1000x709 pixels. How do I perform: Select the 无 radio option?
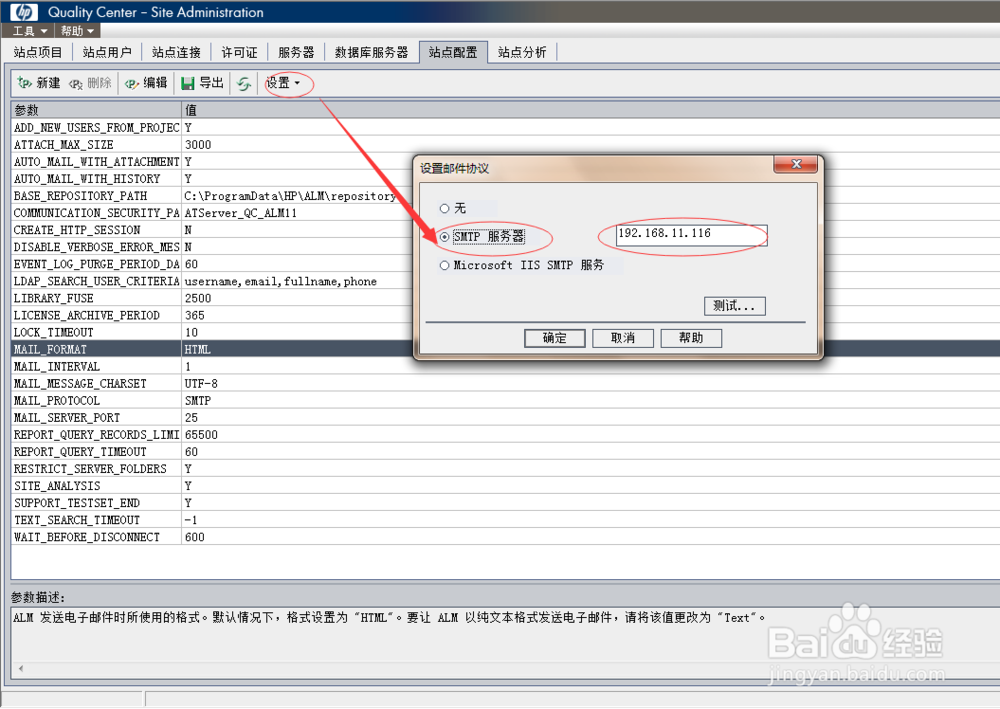(x=445, y=208)
